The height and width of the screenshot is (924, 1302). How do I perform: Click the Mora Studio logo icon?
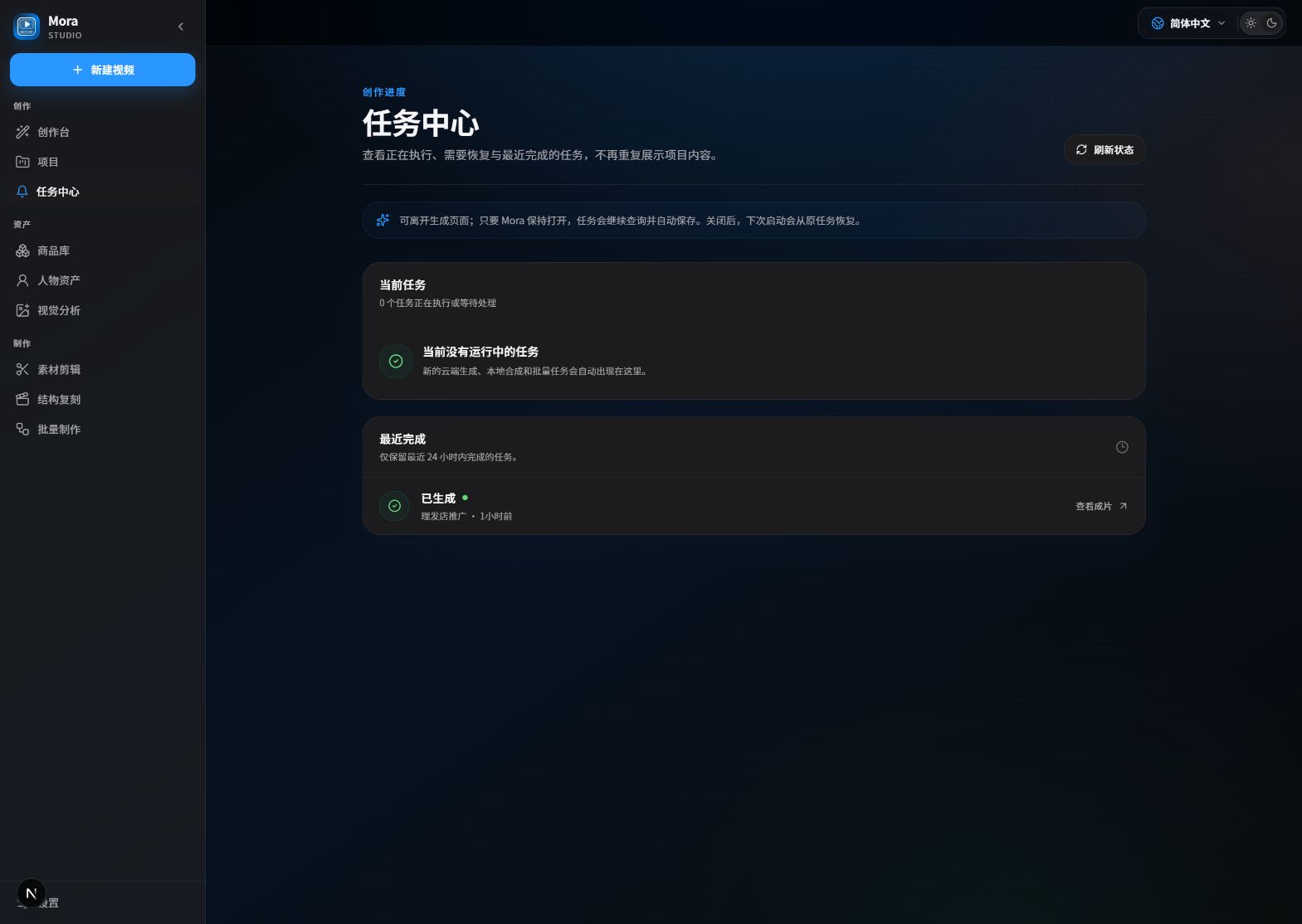point(27,27)
